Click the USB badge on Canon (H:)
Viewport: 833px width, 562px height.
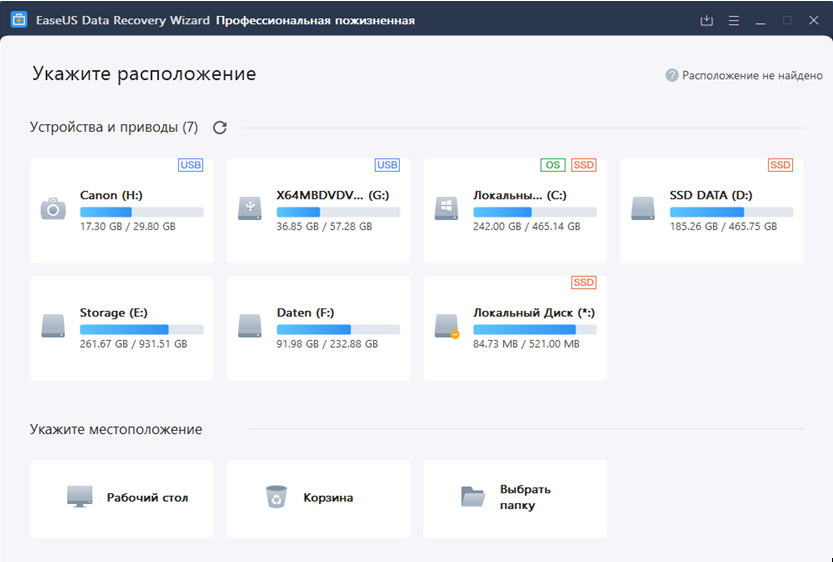(x=190, y=165)
